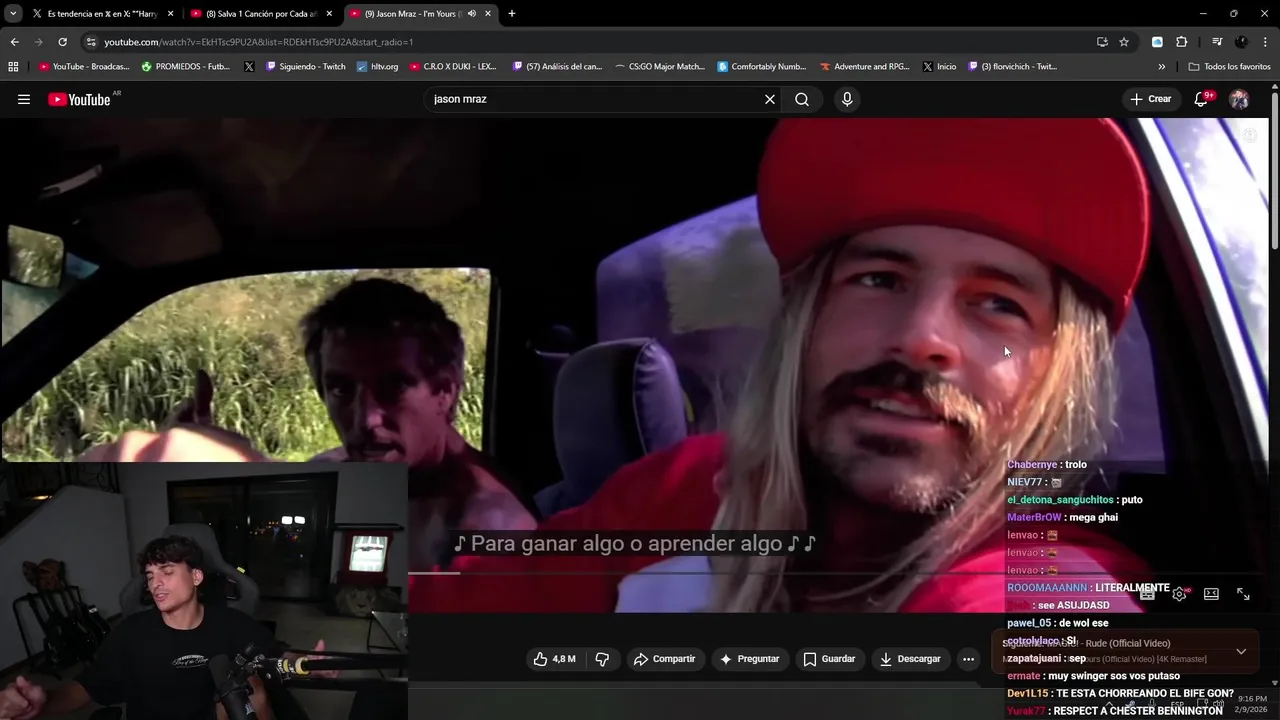Viewport: 1280px width, 720px height.
Task: Bookmark this page with the star
Action: click(1124, 42)
